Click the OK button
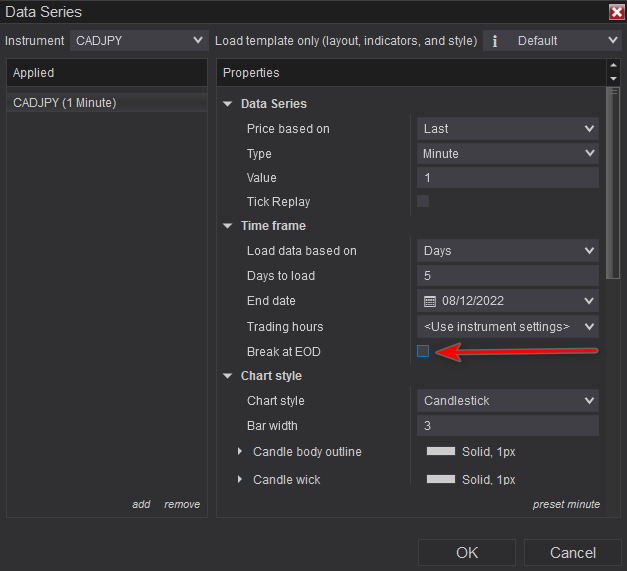This screenshot has width=627, height=571. (x=467, y=553)
